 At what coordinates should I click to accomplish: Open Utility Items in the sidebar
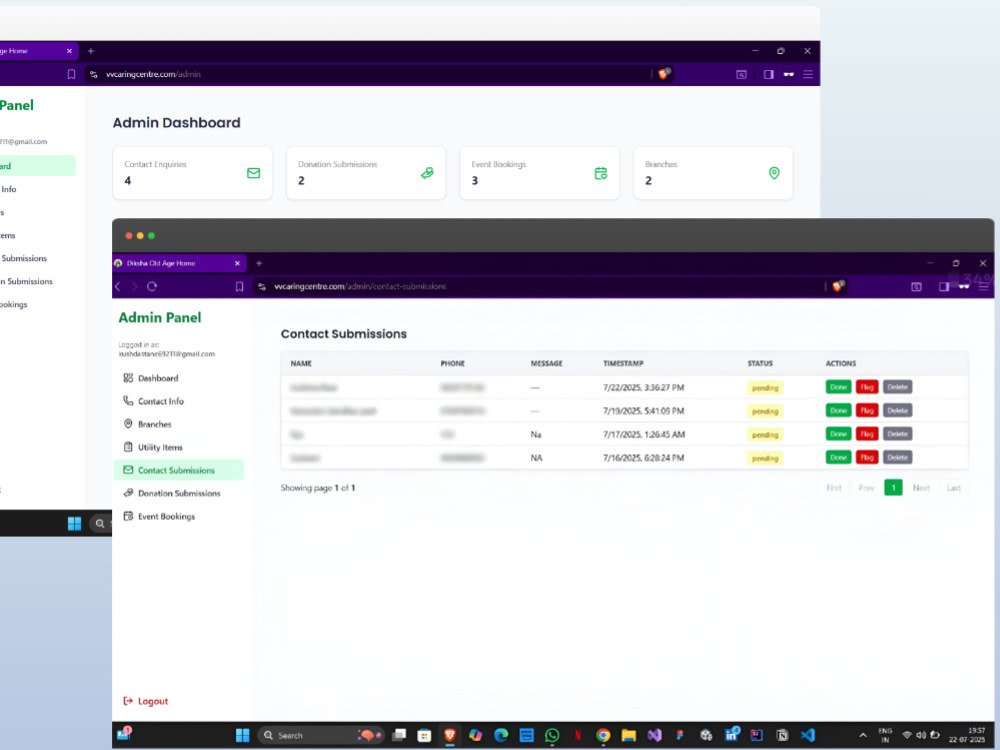click(153, 447)
